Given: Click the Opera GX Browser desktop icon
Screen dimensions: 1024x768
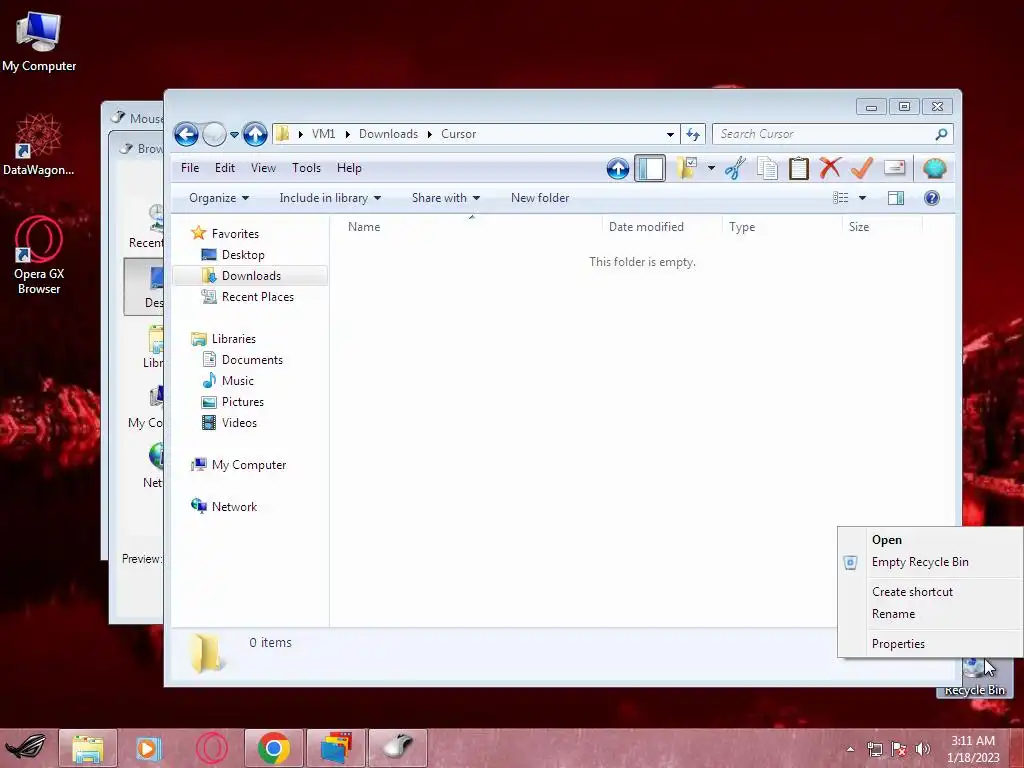Looking at the screenshot, I should click(39, 255).
